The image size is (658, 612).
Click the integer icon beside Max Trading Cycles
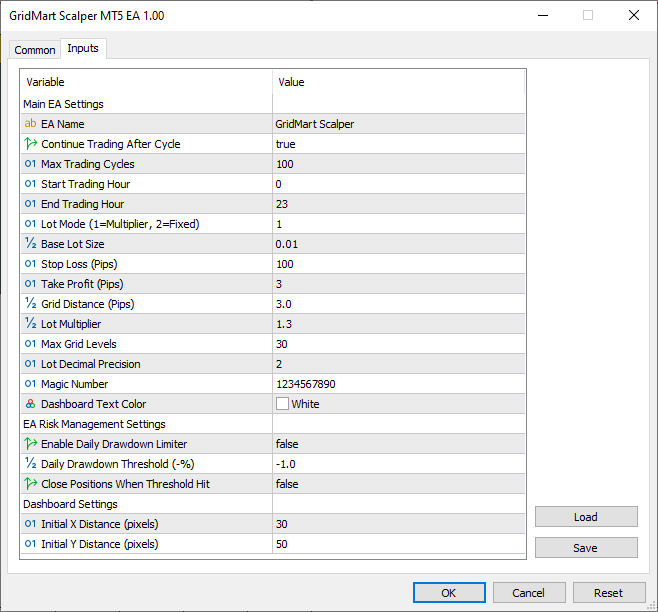pos(30,164)
